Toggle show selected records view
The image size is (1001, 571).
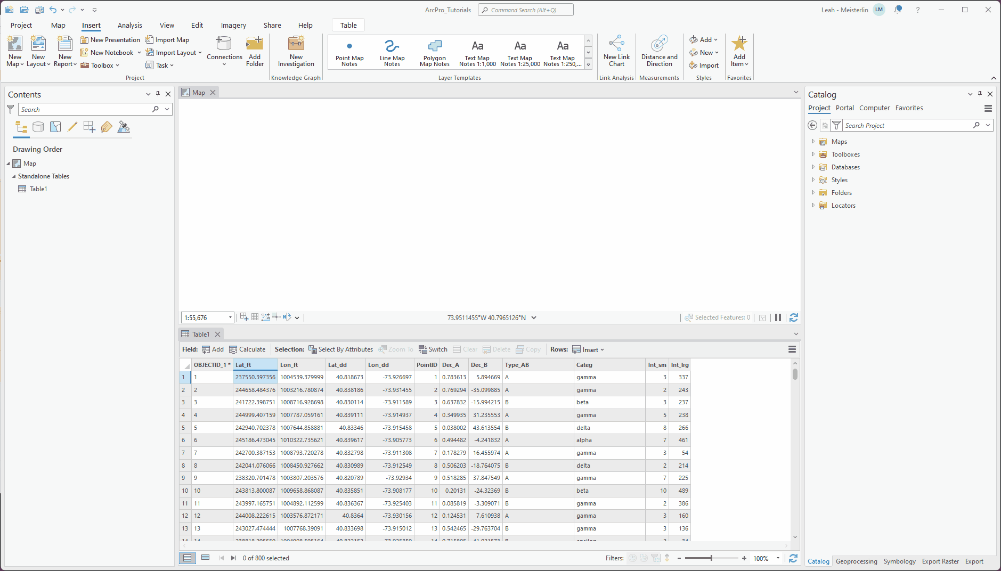coord(205,558)
